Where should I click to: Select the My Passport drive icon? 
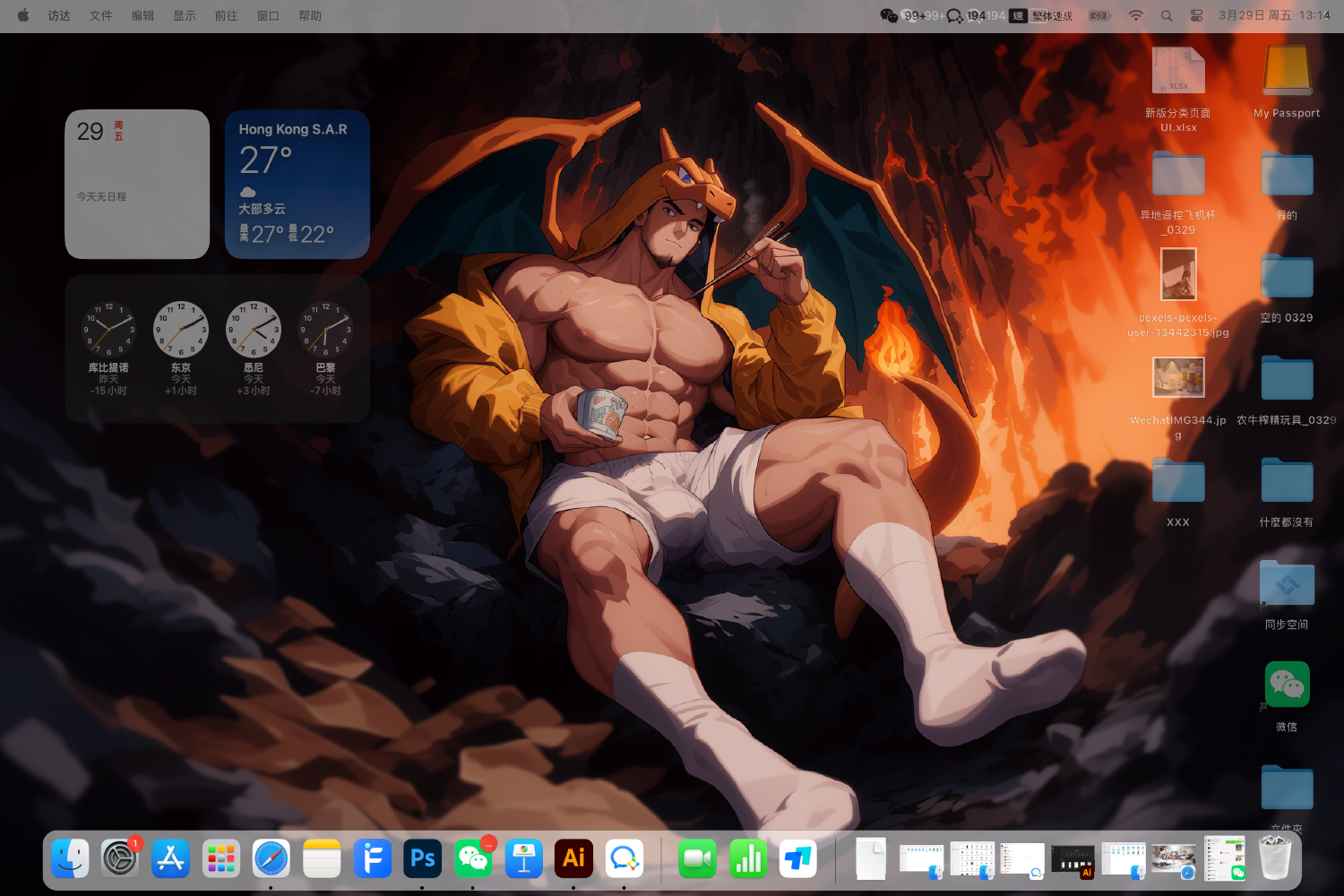click(x=1287, y=72)
